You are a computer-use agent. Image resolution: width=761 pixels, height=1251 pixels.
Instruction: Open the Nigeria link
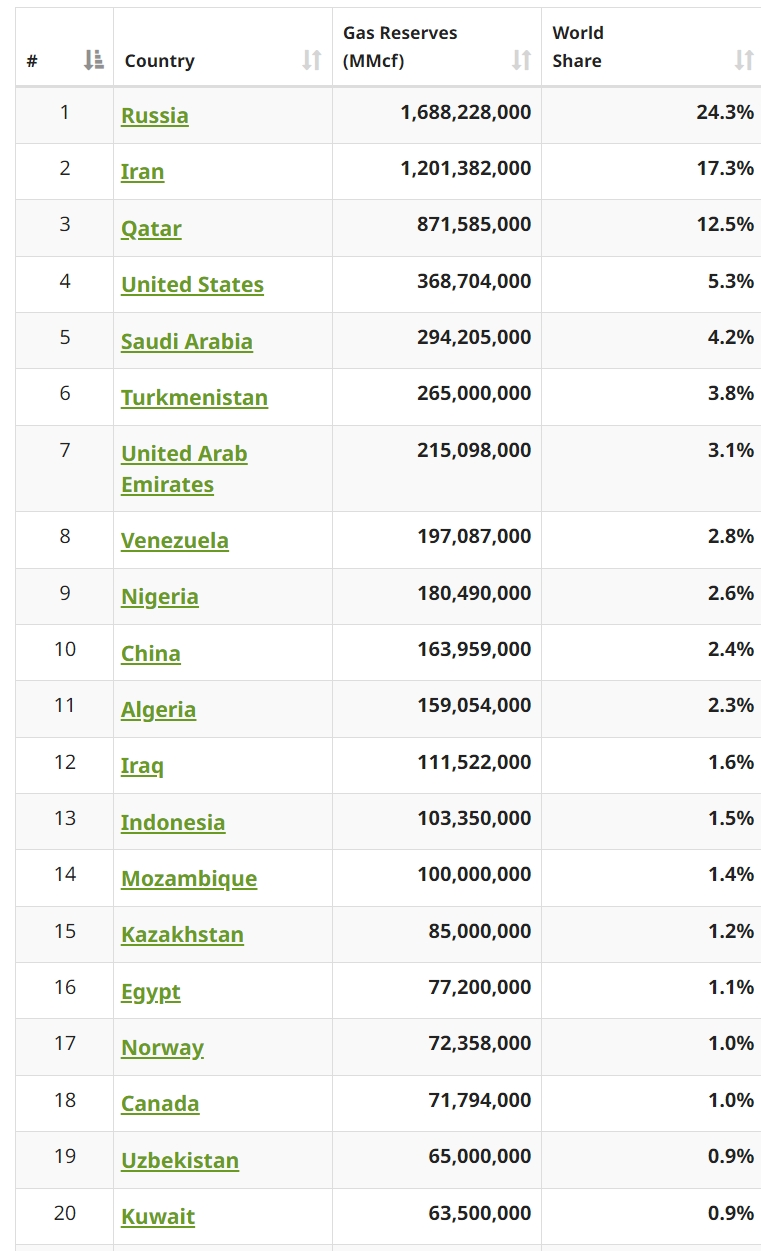160,596
